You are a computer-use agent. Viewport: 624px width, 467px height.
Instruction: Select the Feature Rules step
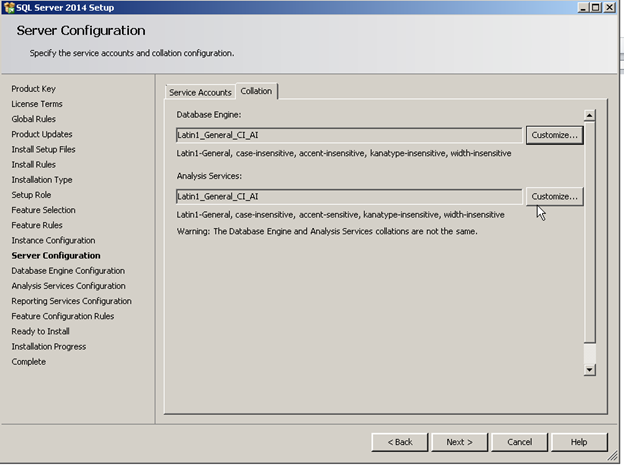37,225
